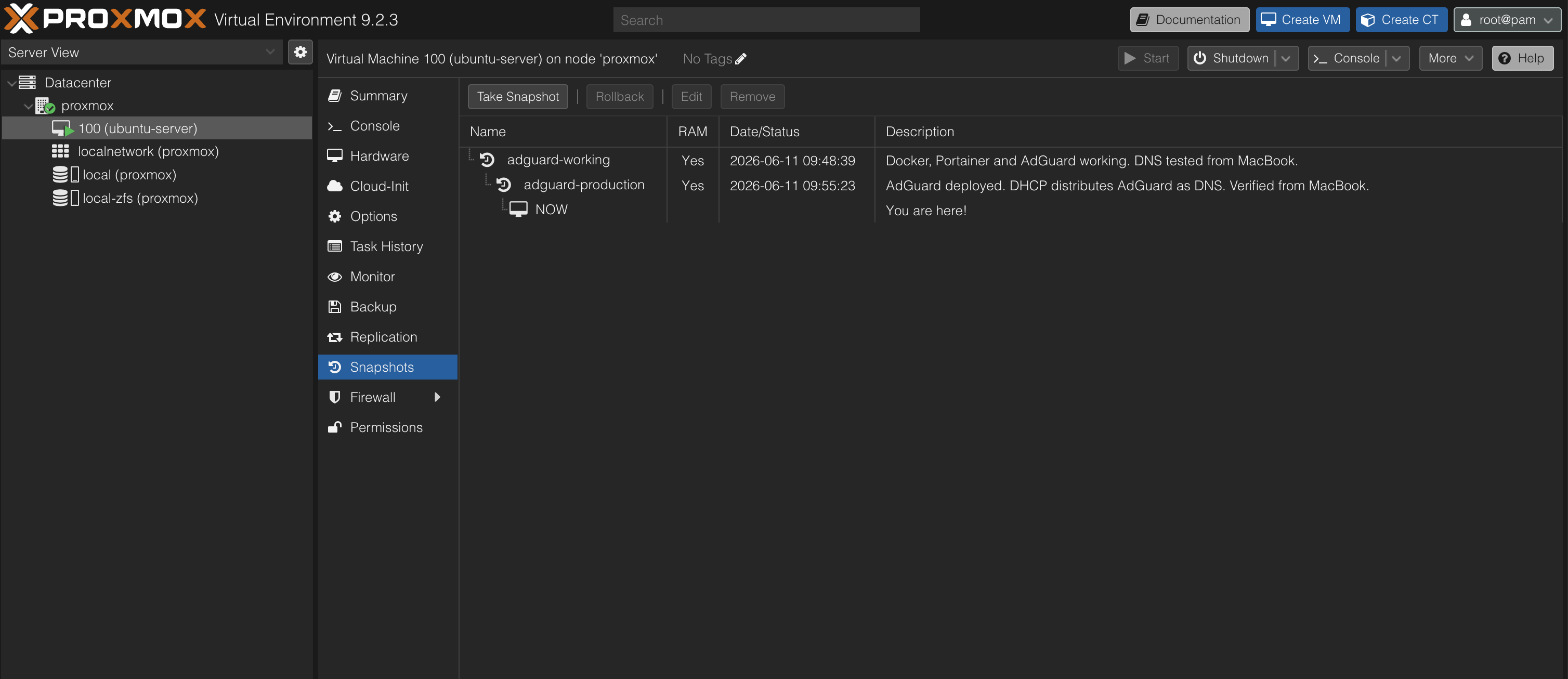This screenshot has height=679, width=1568.
Task: Click the Console prompt icon in the sidebar
Action: pyautogui.click(x=335, y=126)
